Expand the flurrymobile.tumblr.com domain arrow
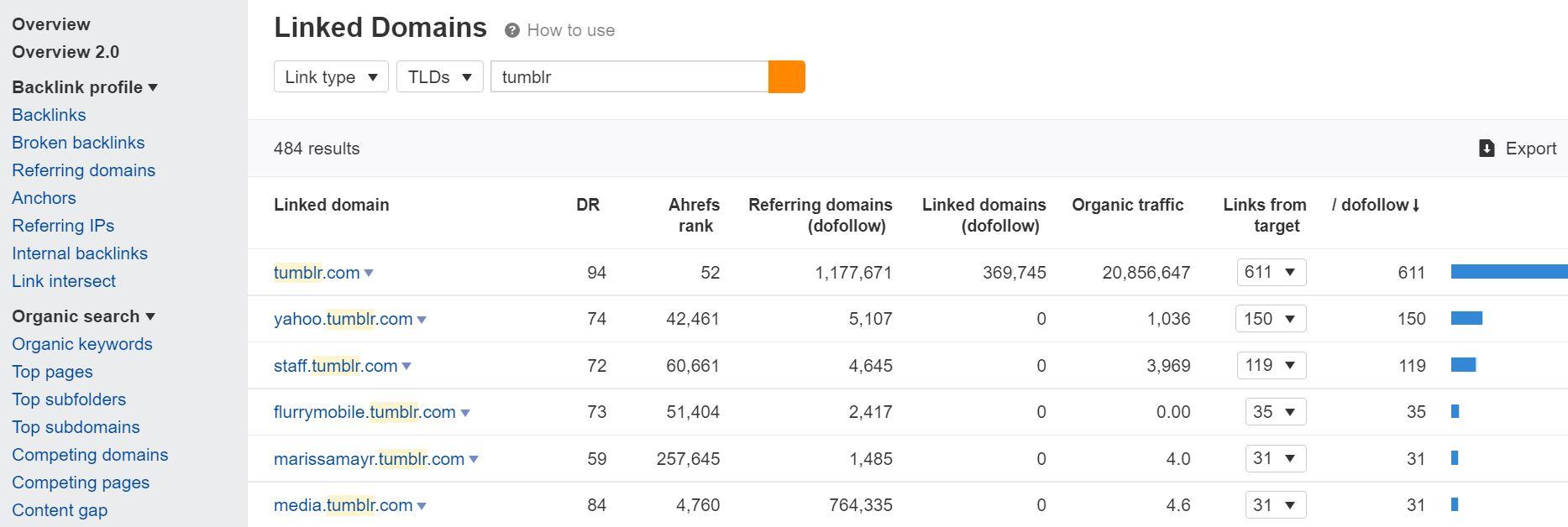 (x=465, y=413)
